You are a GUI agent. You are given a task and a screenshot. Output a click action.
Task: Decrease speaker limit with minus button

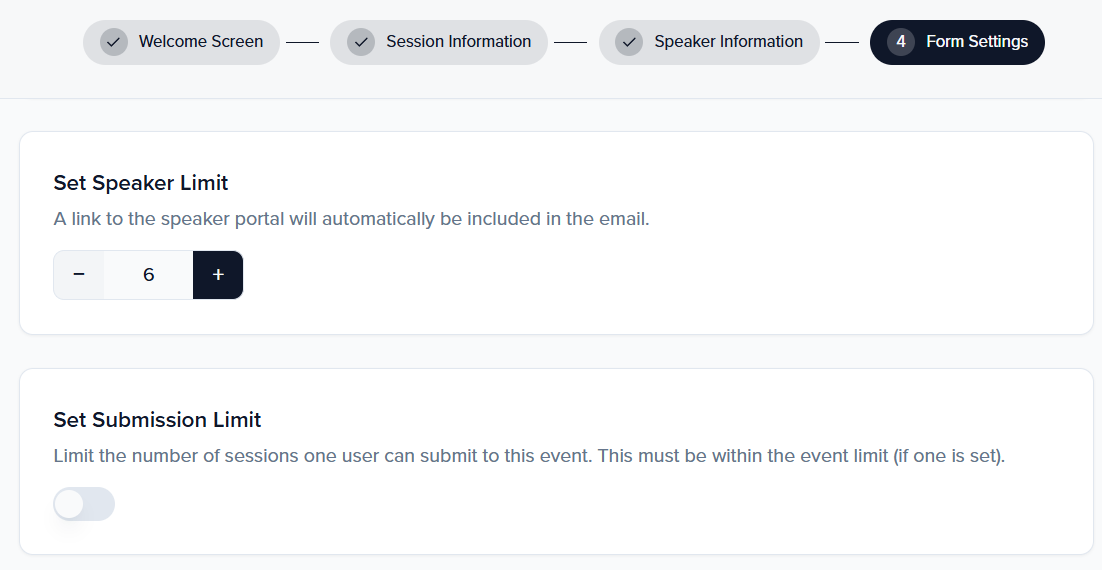point(79,275)
